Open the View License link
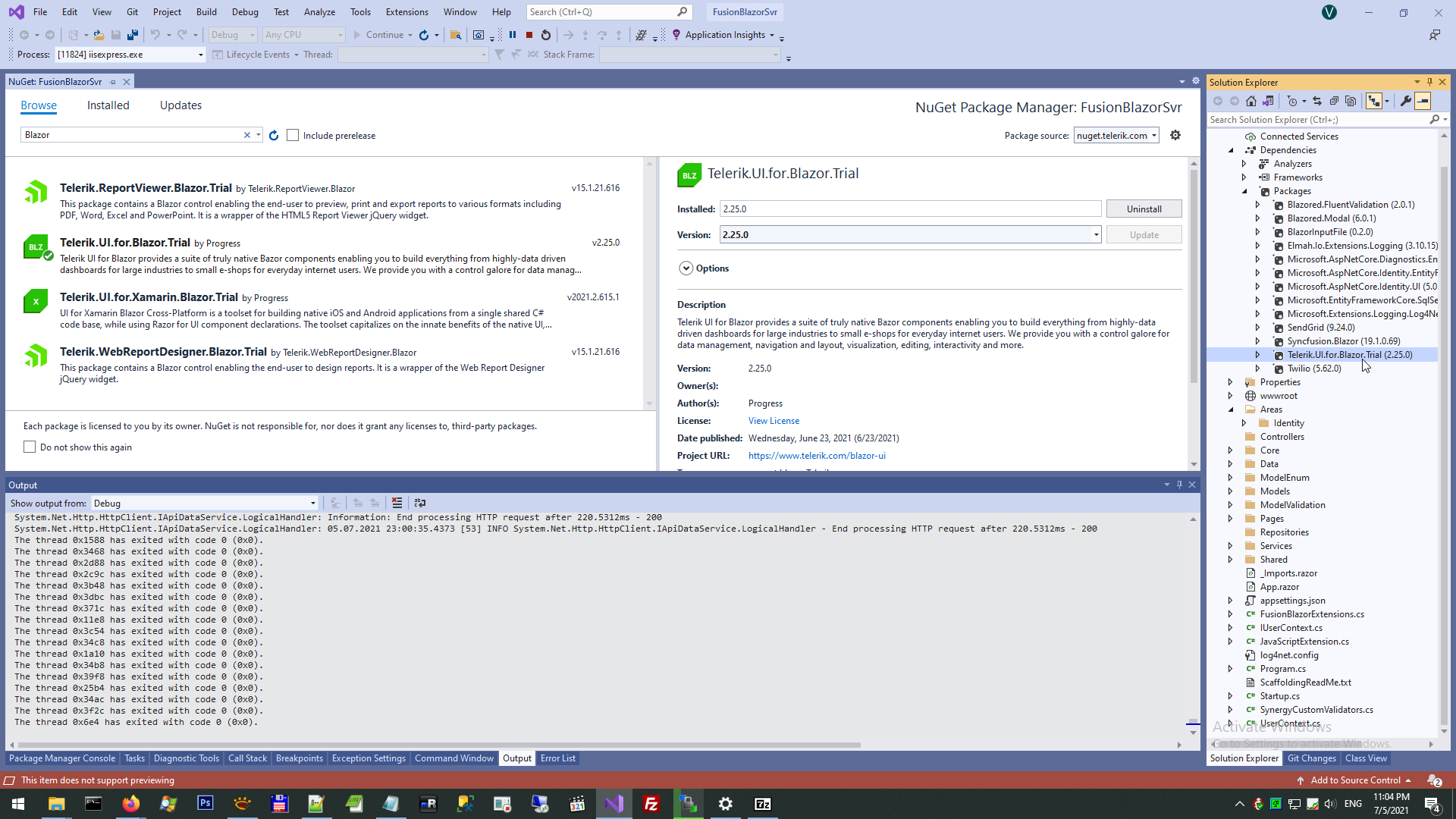 pos(773,421)
